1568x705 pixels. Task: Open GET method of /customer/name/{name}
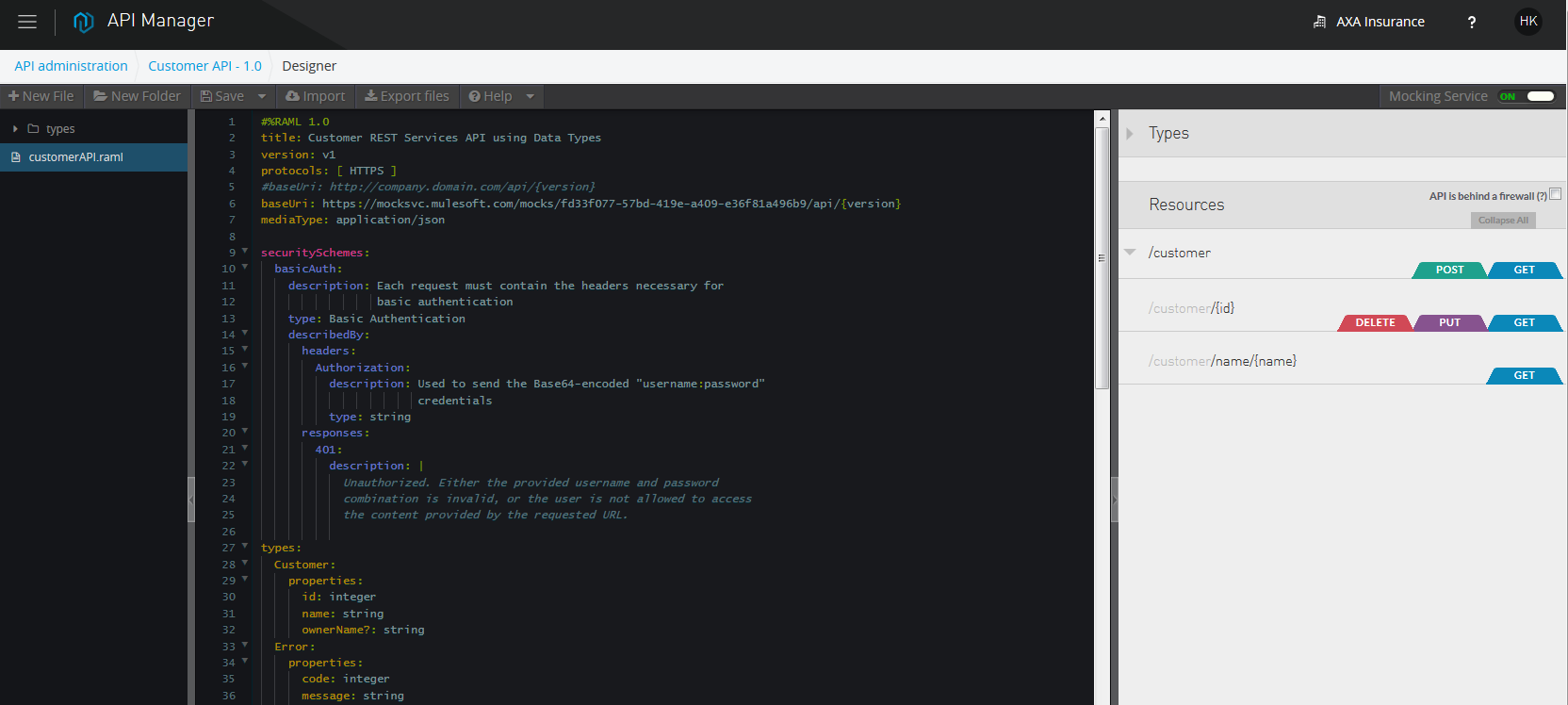(1525, 376)
